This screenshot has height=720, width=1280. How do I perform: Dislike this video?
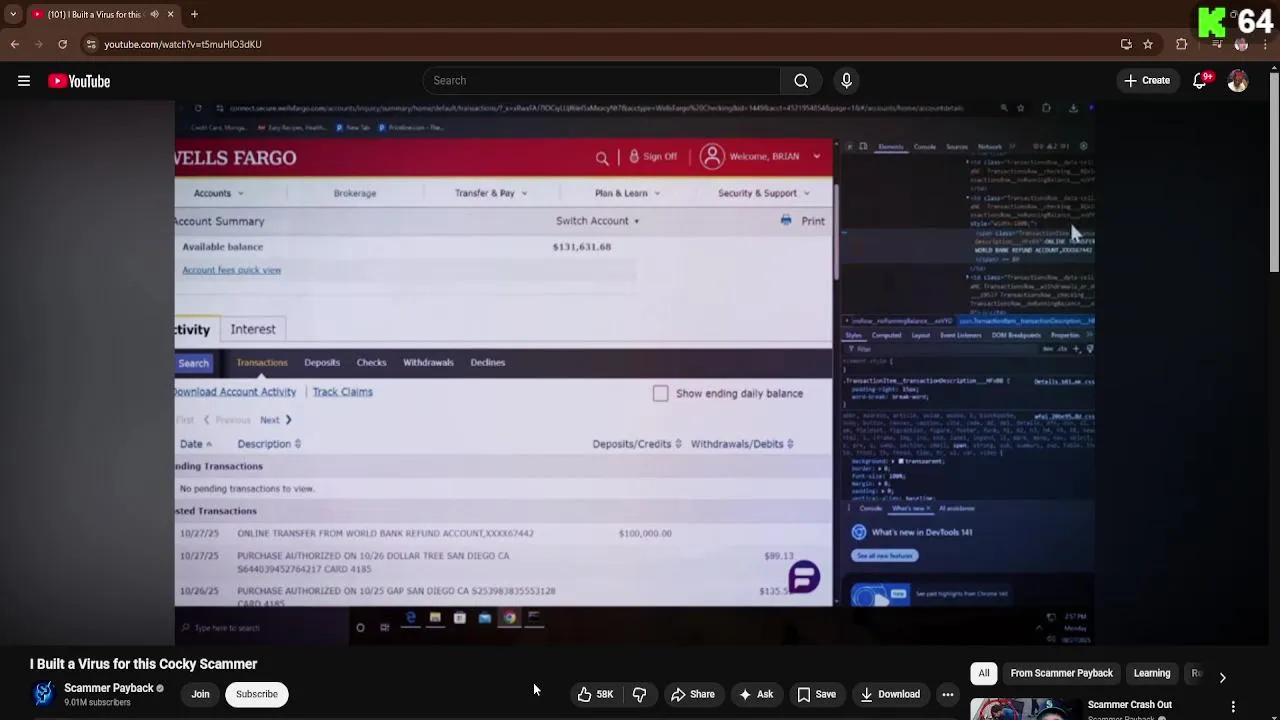pyautogui.click(x=639, y=694)
